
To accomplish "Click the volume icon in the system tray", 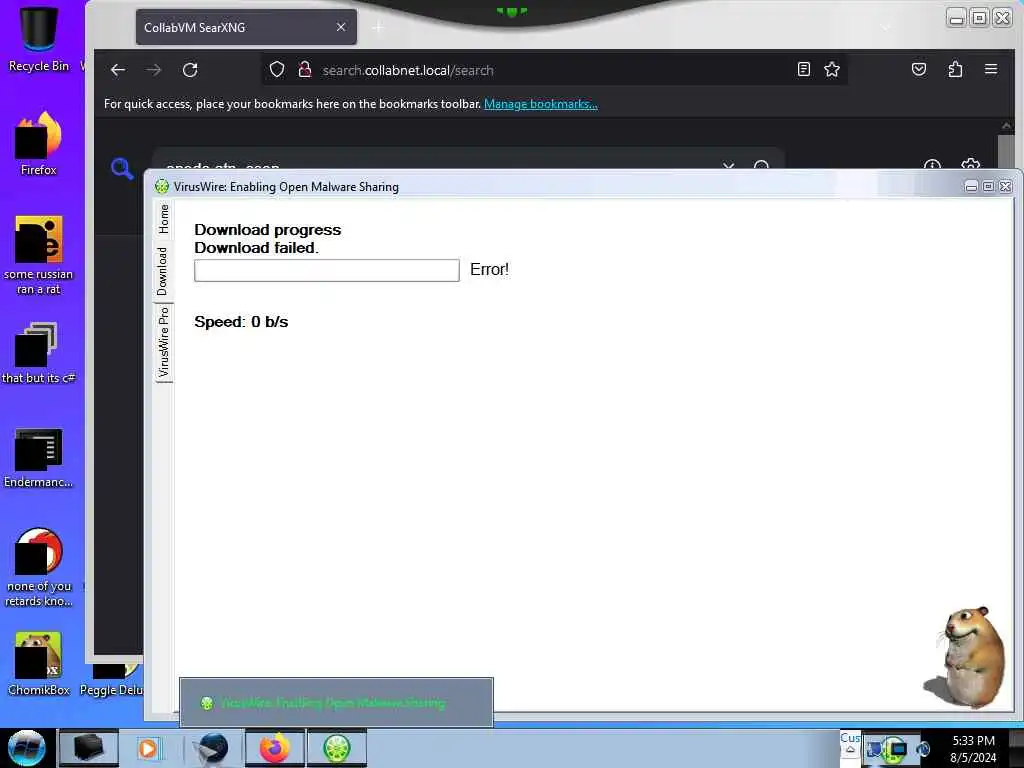I will 922,749.
